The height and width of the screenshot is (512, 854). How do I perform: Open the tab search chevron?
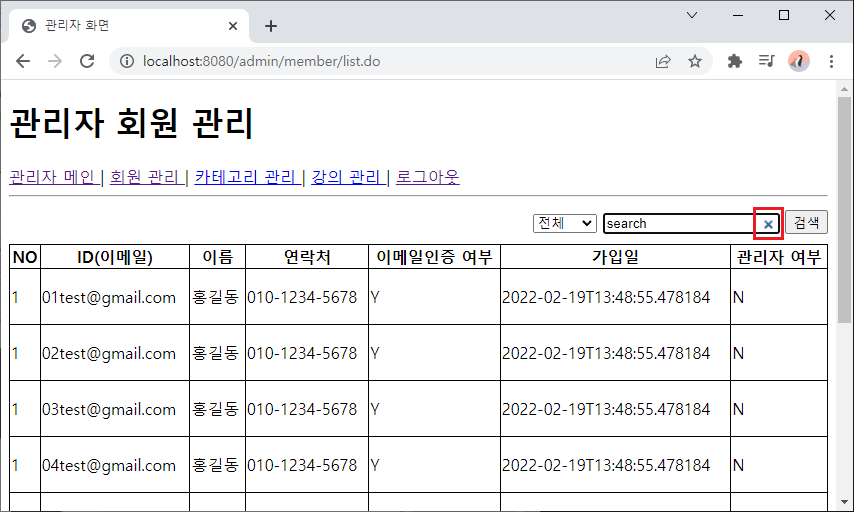pyautogui.click(x=692, y=15)
